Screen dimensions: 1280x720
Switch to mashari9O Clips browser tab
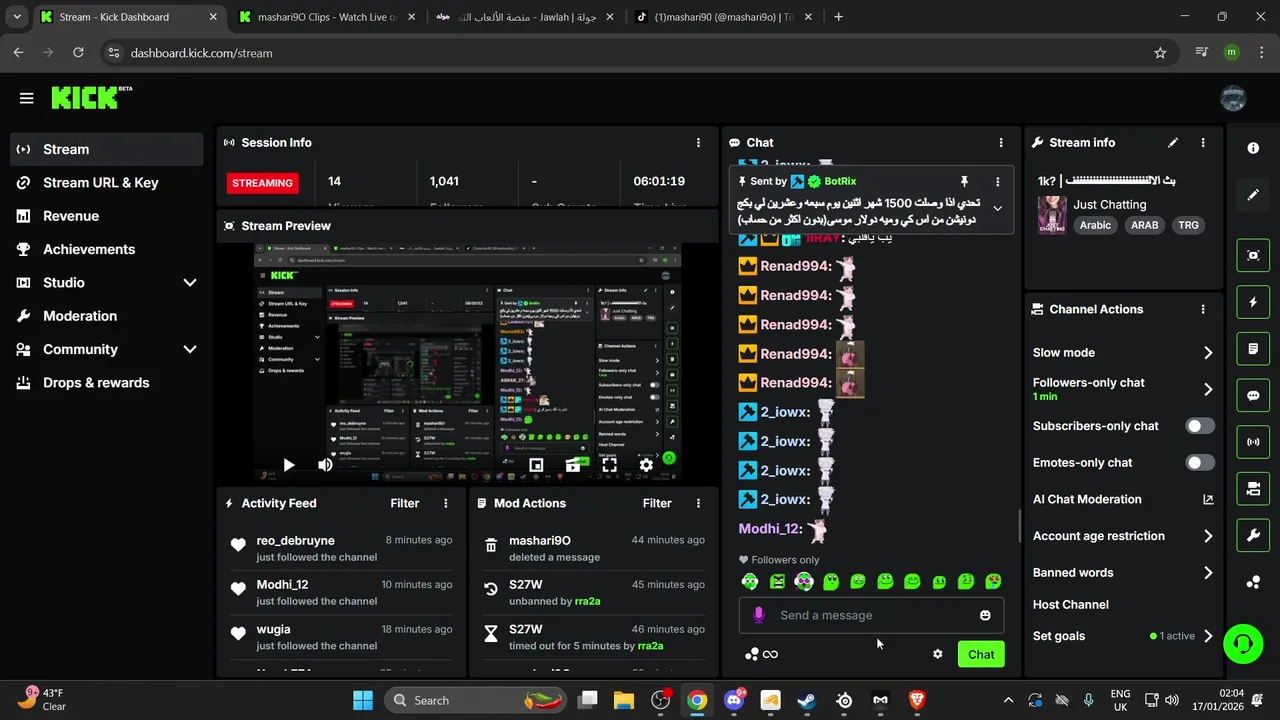click(x=327, y=17)
